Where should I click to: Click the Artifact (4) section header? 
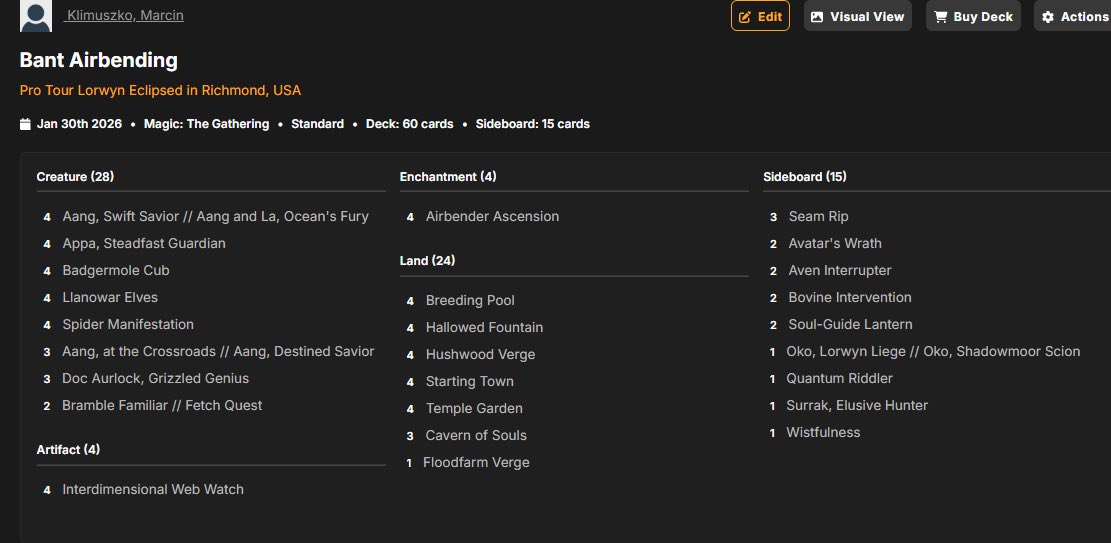point(68,449)
